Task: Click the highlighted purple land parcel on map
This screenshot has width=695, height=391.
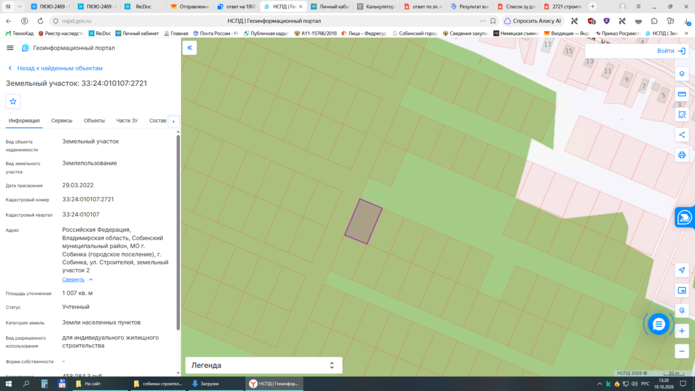Action: pyautogui.click(x=363, y=222)
